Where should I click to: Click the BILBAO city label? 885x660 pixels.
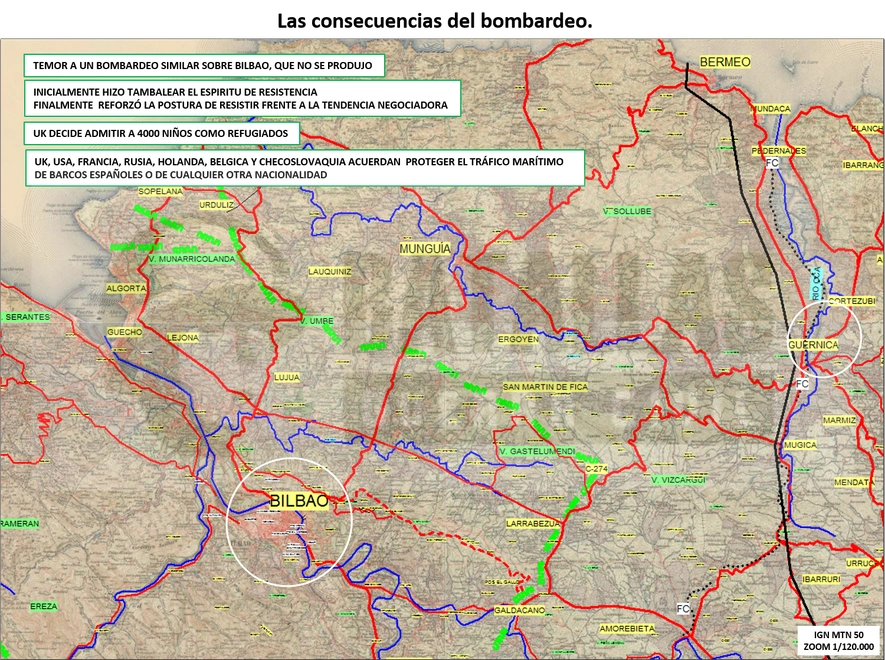(299, 501)
